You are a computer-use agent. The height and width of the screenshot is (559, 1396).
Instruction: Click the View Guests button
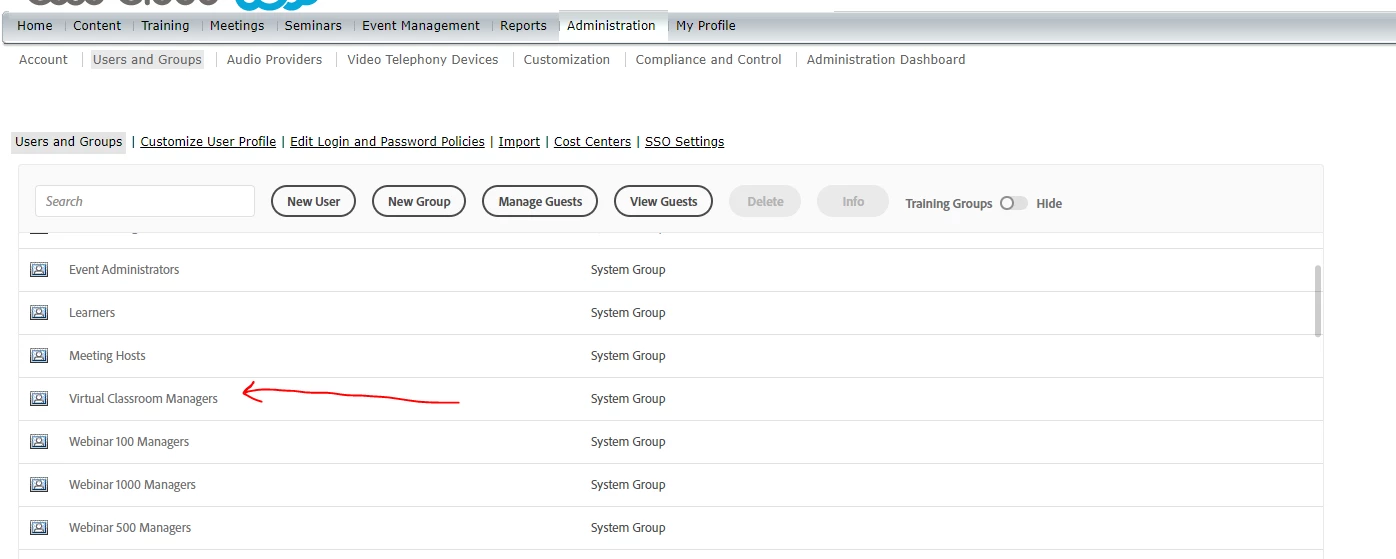[x=663, y=201]
